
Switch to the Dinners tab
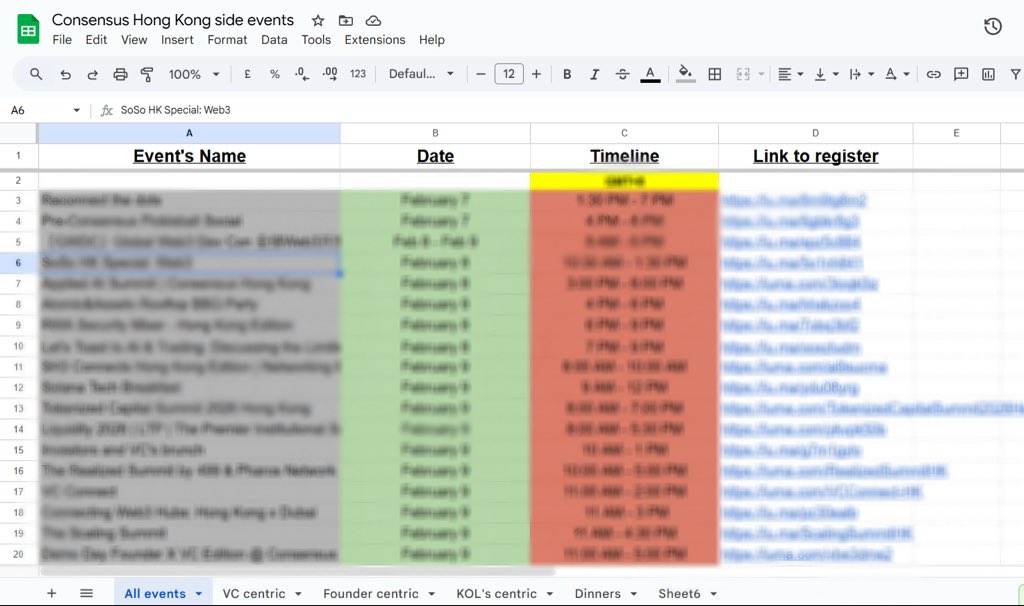[598, 594]
